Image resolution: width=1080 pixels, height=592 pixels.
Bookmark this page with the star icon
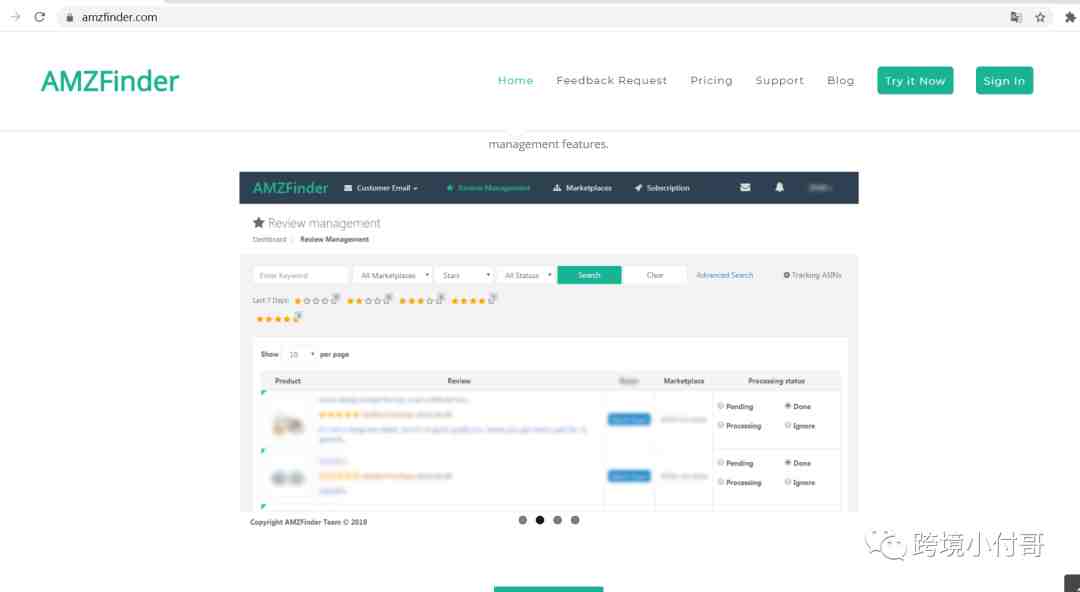(1040, 17)
